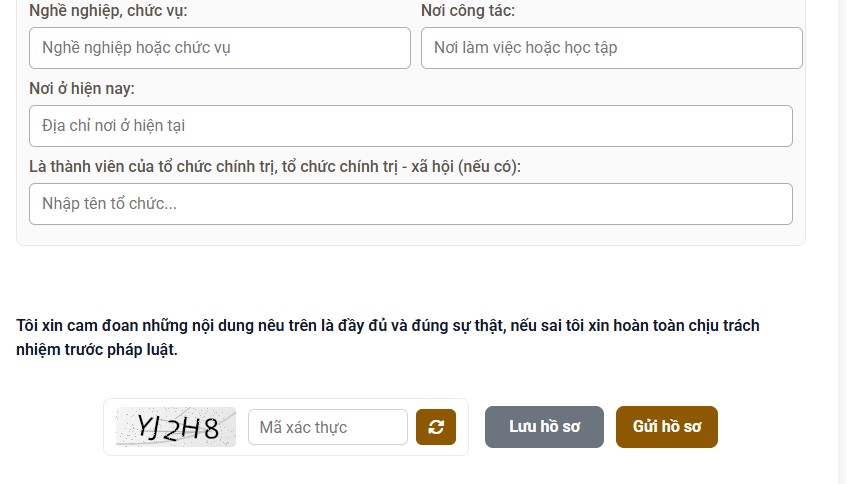This screenshot has height=484, width=847.
Task: Submit with the Gửi hồ sơ button
Action: click(x=666, y=427)
